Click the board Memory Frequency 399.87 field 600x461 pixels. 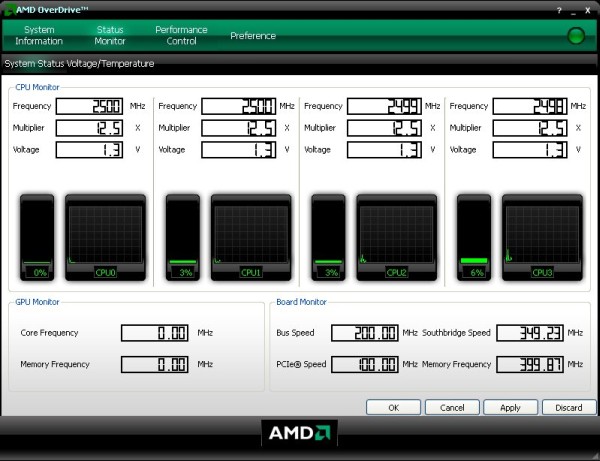(x=530, y=364)
